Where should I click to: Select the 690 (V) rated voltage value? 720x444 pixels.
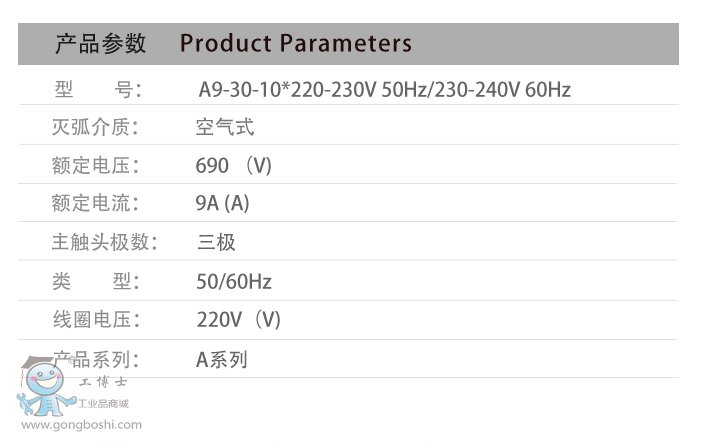point(233,166)
